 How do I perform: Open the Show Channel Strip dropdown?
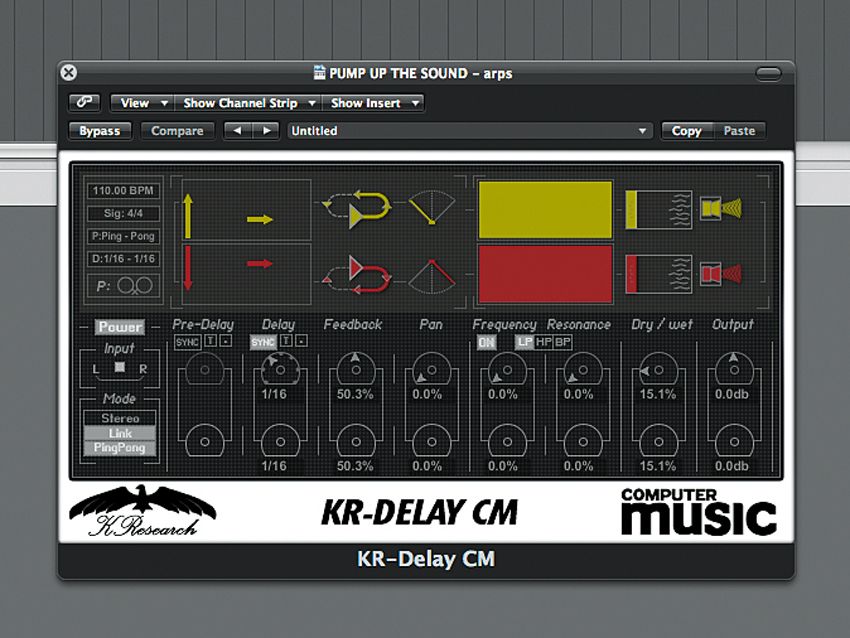248,101
